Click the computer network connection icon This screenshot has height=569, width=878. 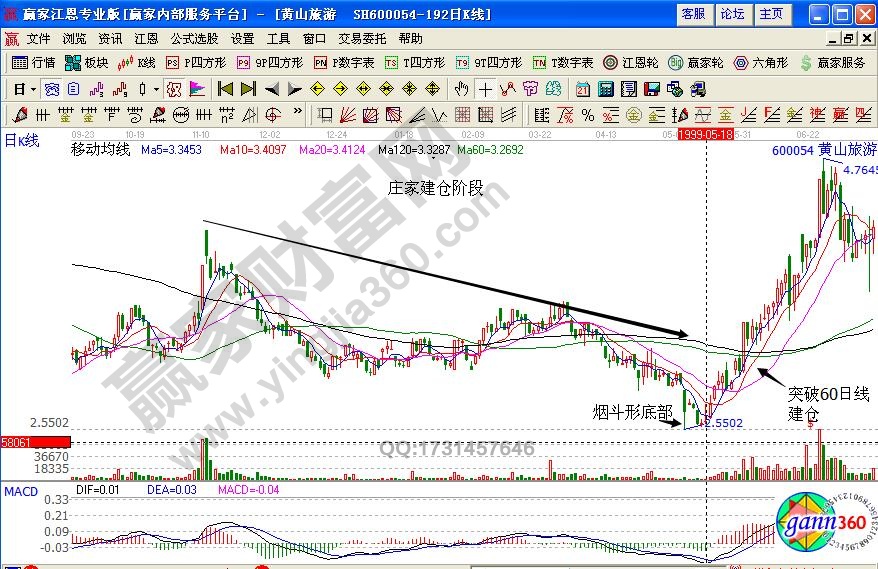click(698, 89)
